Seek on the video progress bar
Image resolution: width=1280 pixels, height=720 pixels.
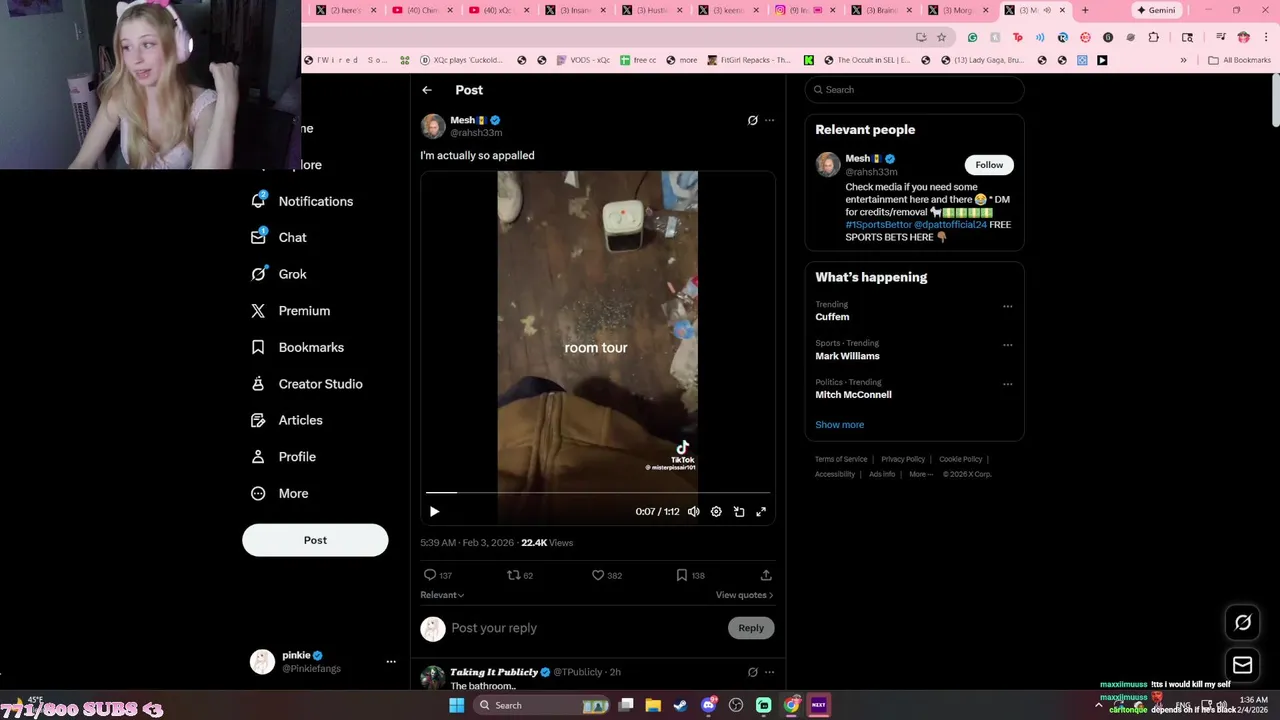(x=598, y=492)
